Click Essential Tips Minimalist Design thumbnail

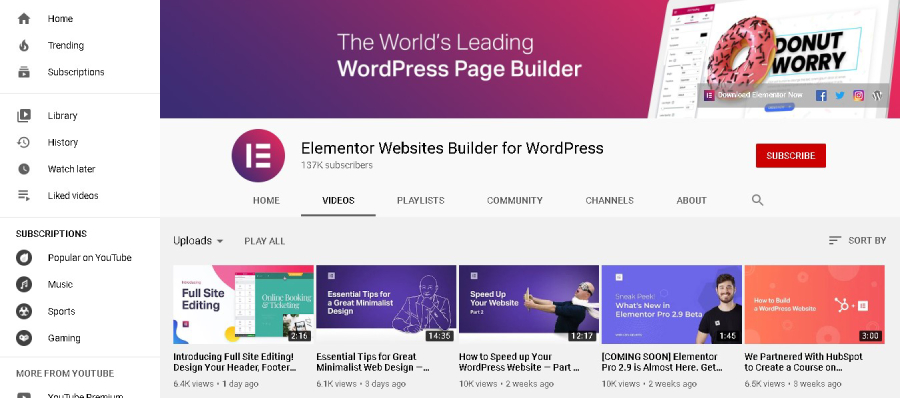(386, 304)
